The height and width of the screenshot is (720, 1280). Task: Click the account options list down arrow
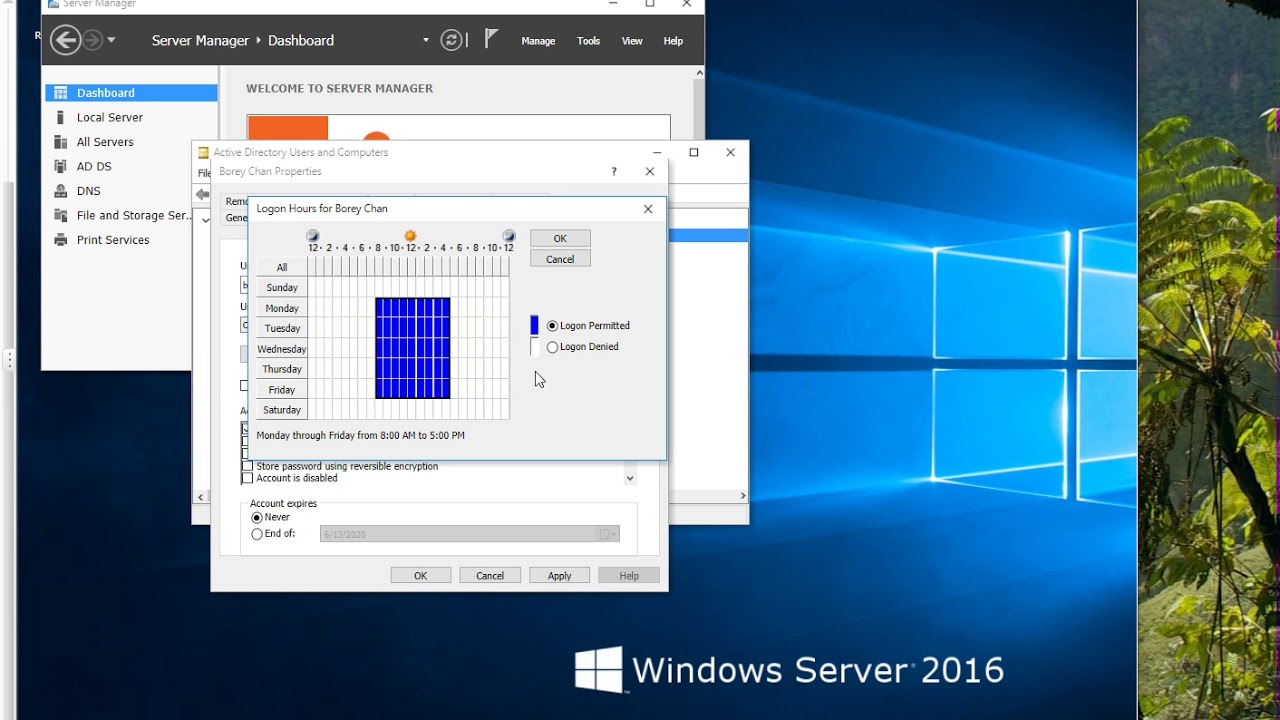coord(630,478)
